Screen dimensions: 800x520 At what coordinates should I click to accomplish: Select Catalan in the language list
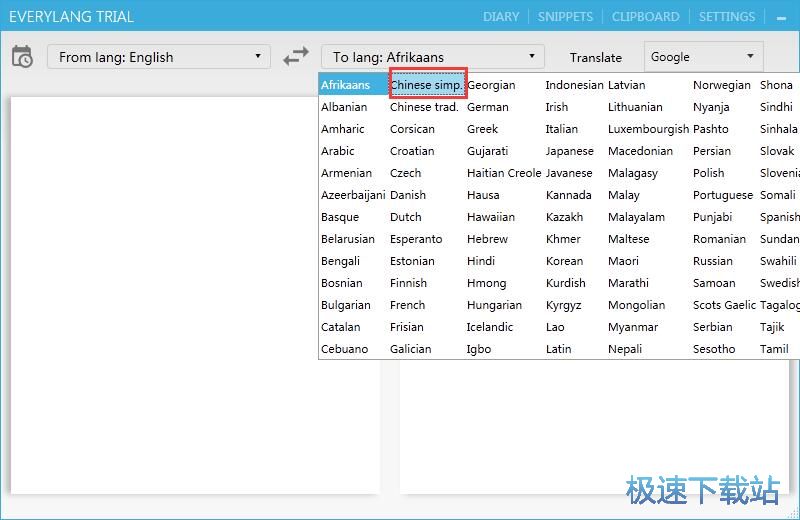coord(340,327)
